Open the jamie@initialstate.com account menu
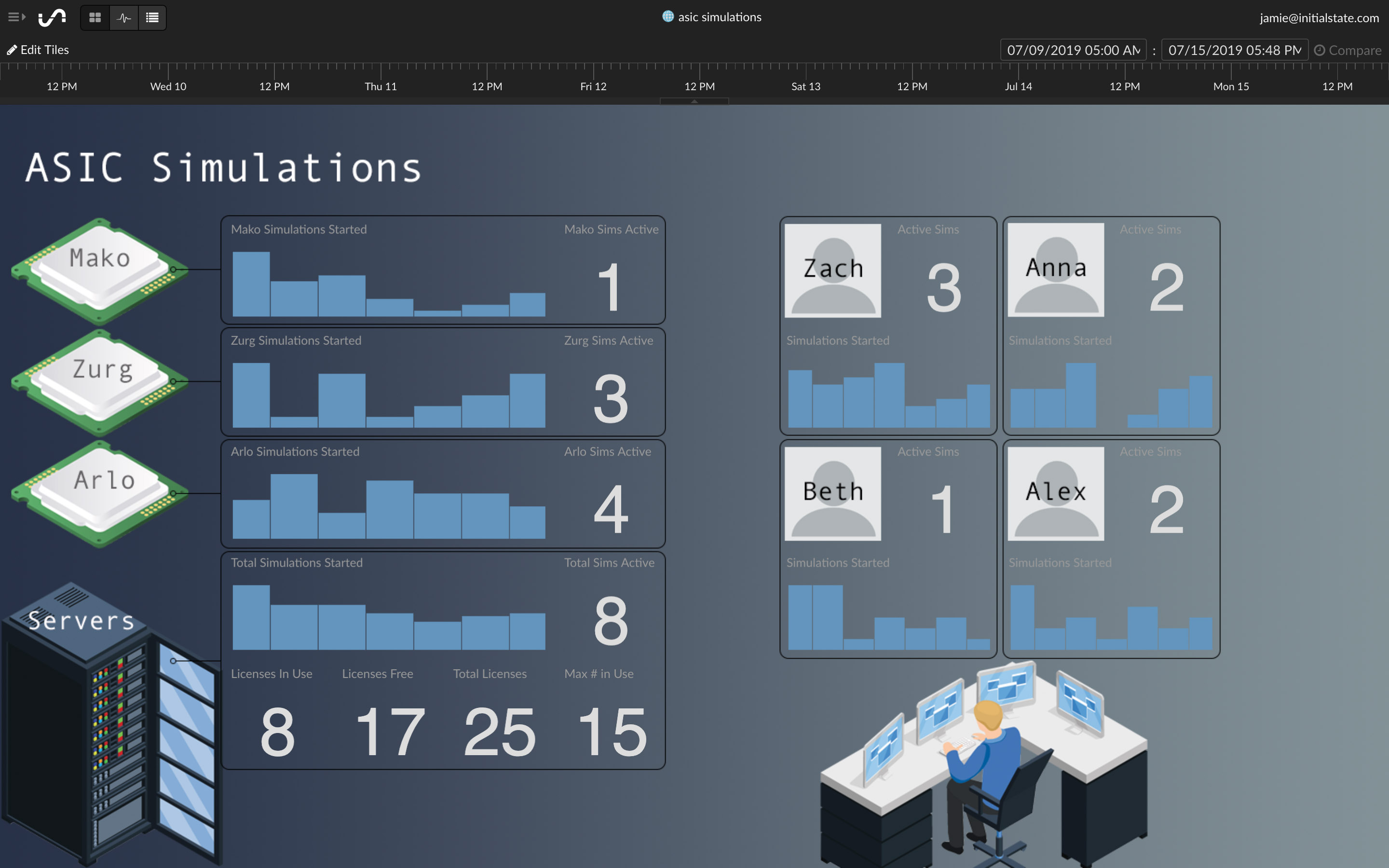The width and height of the screenshot is (1389, 868). pyautogui.click(x=1319, y=18)
